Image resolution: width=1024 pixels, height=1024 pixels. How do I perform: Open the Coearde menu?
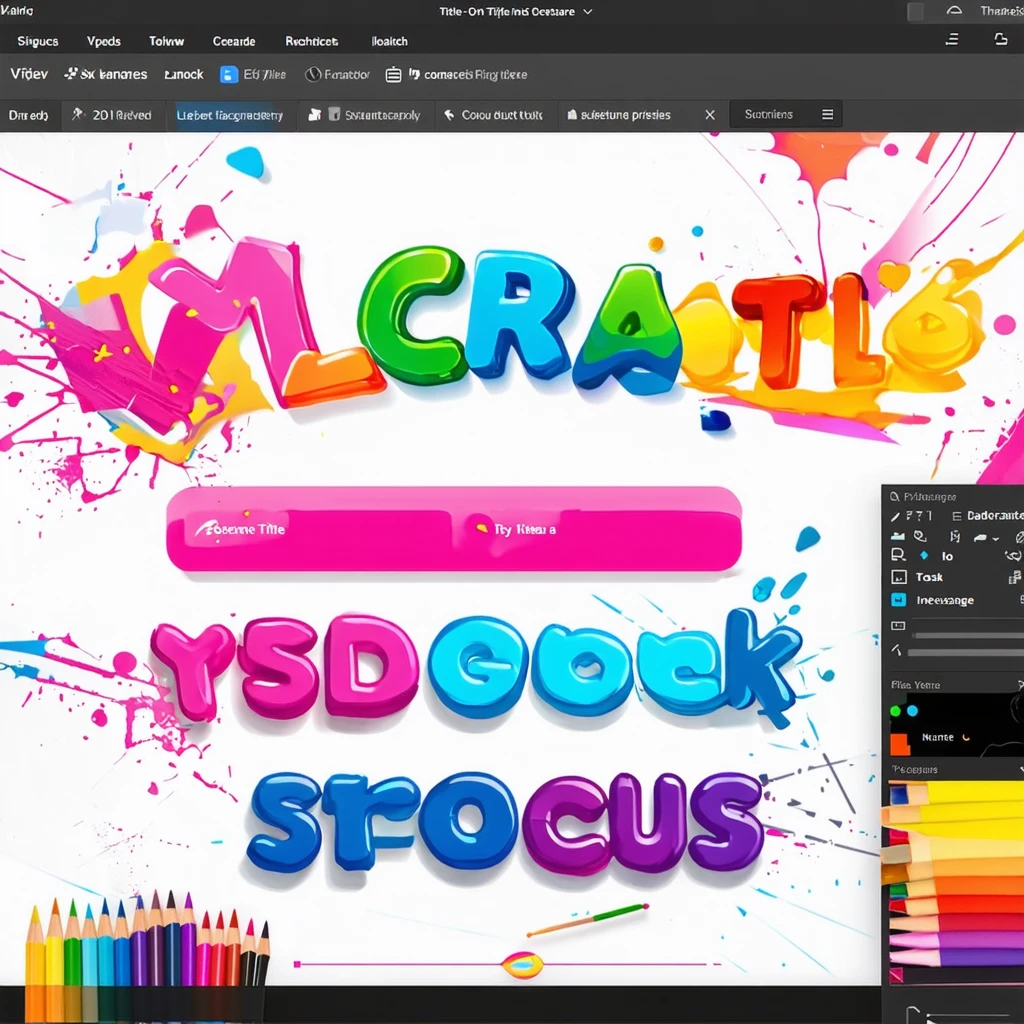click(234, 41)
